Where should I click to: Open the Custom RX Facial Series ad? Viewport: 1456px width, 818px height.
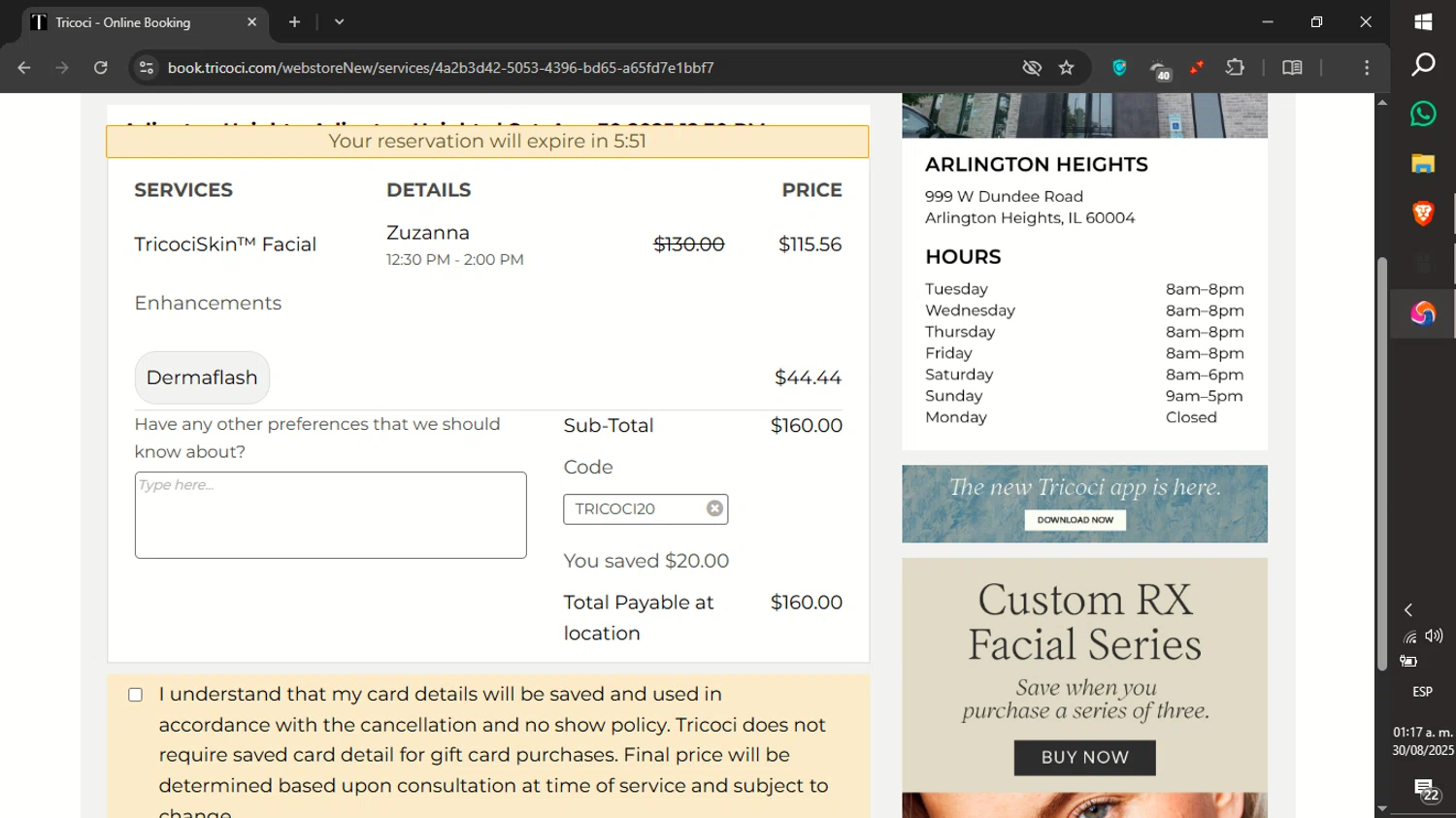1084,687
